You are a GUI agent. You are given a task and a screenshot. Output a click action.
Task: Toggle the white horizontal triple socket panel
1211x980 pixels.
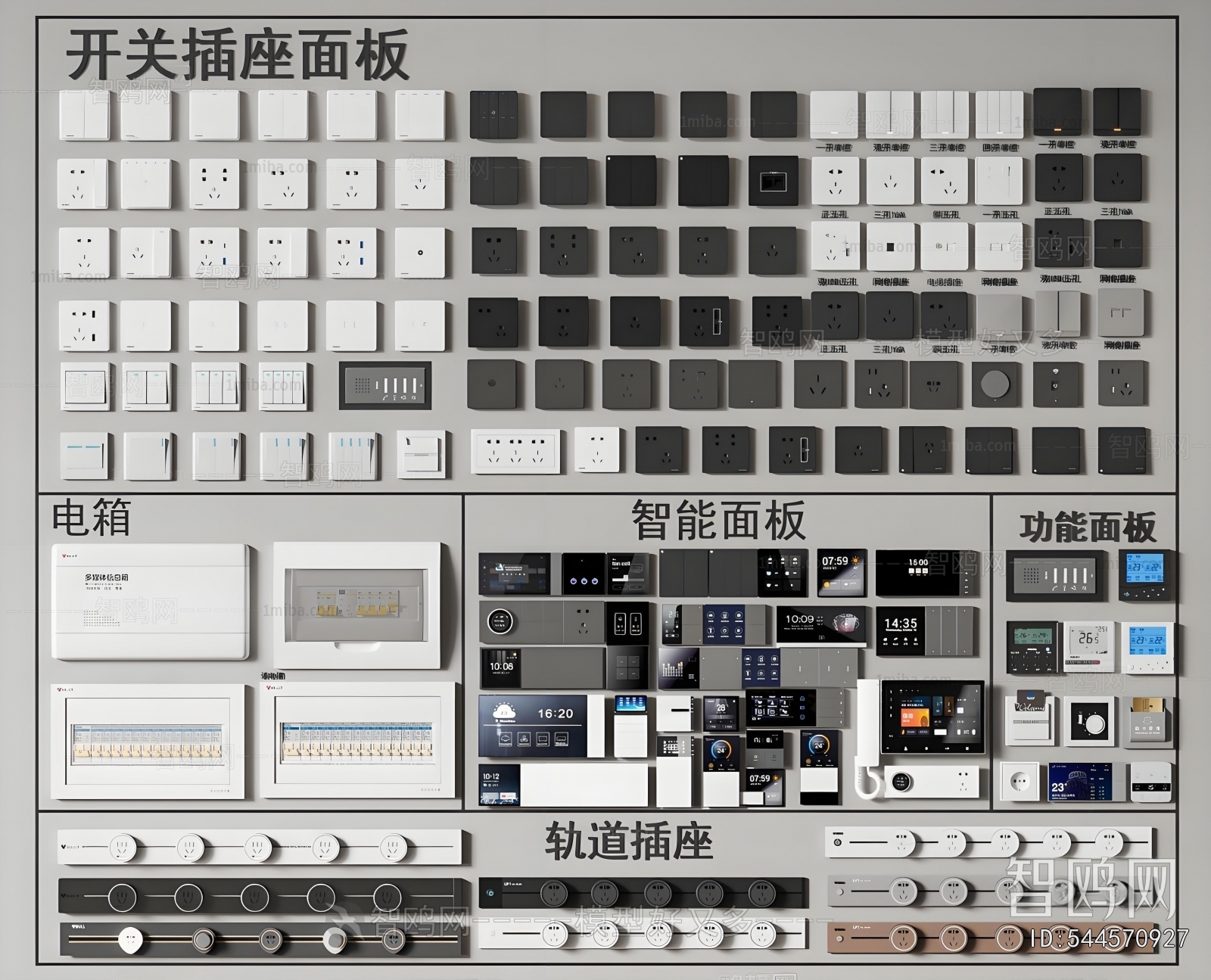click(x=515, y=451)
